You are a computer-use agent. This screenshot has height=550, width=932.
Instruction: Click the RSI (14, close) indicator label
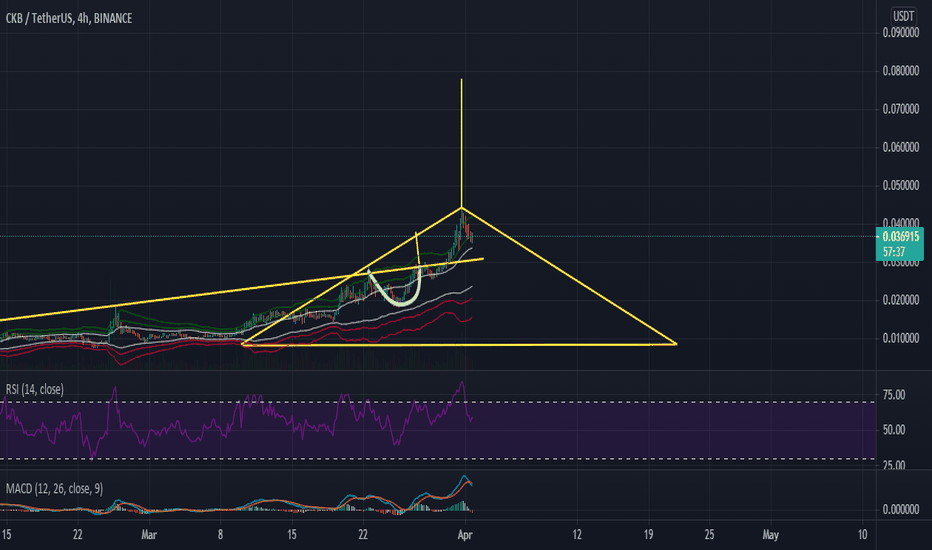tap(34, 389)
